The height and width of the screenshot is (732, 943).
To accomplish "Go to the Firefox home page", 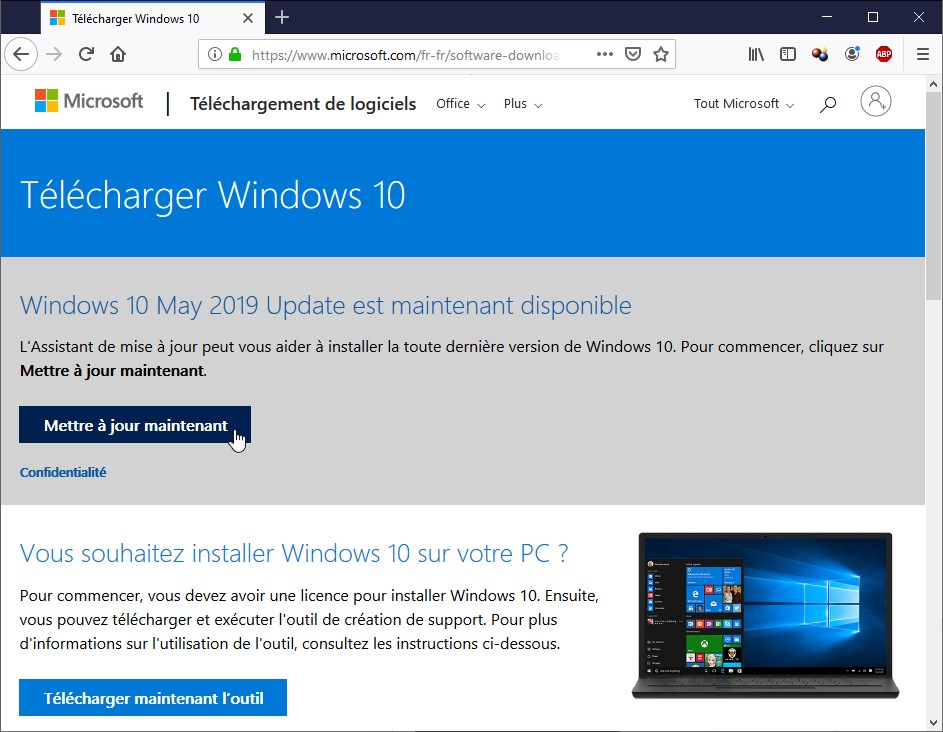I will (x=118, y=54).
